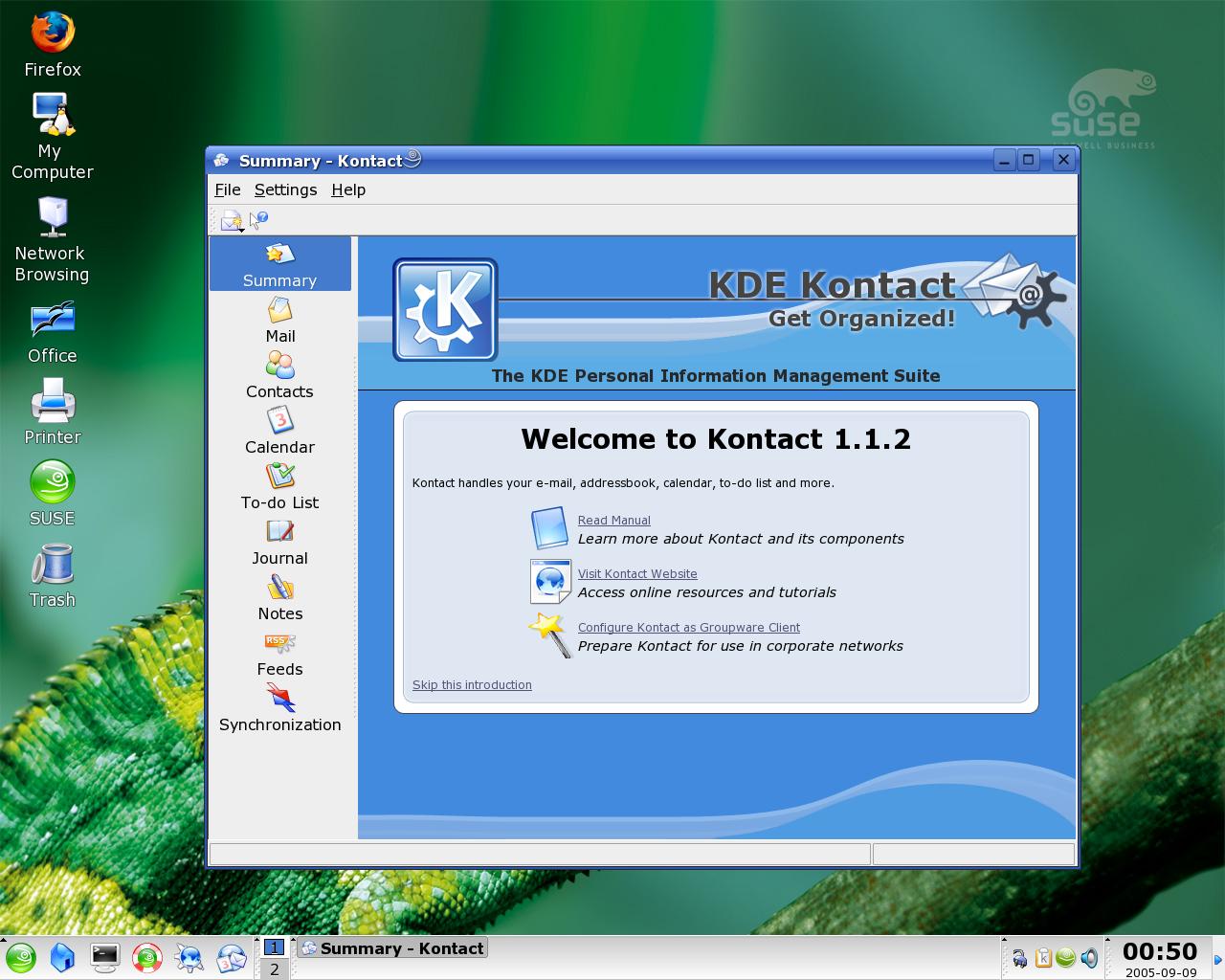Launch Office from the desktop
The image size is (1225, 980).
[53, 332]
